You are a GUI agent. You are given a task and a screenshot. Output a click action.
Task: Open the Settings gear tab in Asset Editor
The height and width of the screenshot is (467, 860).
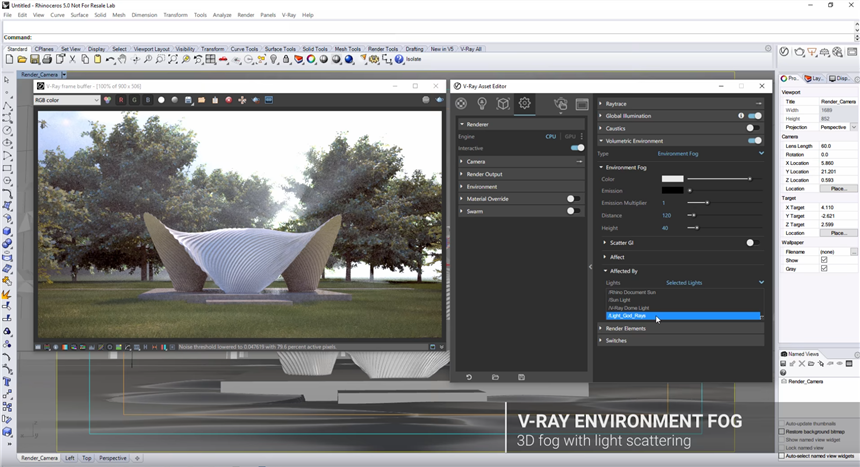tap(525, 104)
